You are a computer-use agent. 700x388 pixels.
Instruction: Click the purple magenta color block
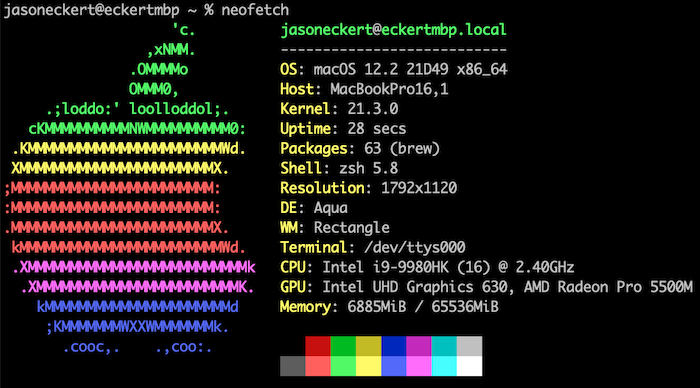419,346
